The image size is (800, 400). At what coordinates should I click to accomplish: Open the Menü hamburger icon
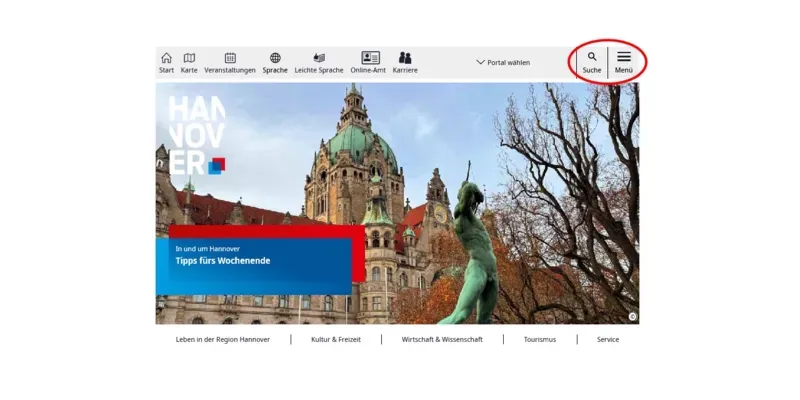coord(624,57)
